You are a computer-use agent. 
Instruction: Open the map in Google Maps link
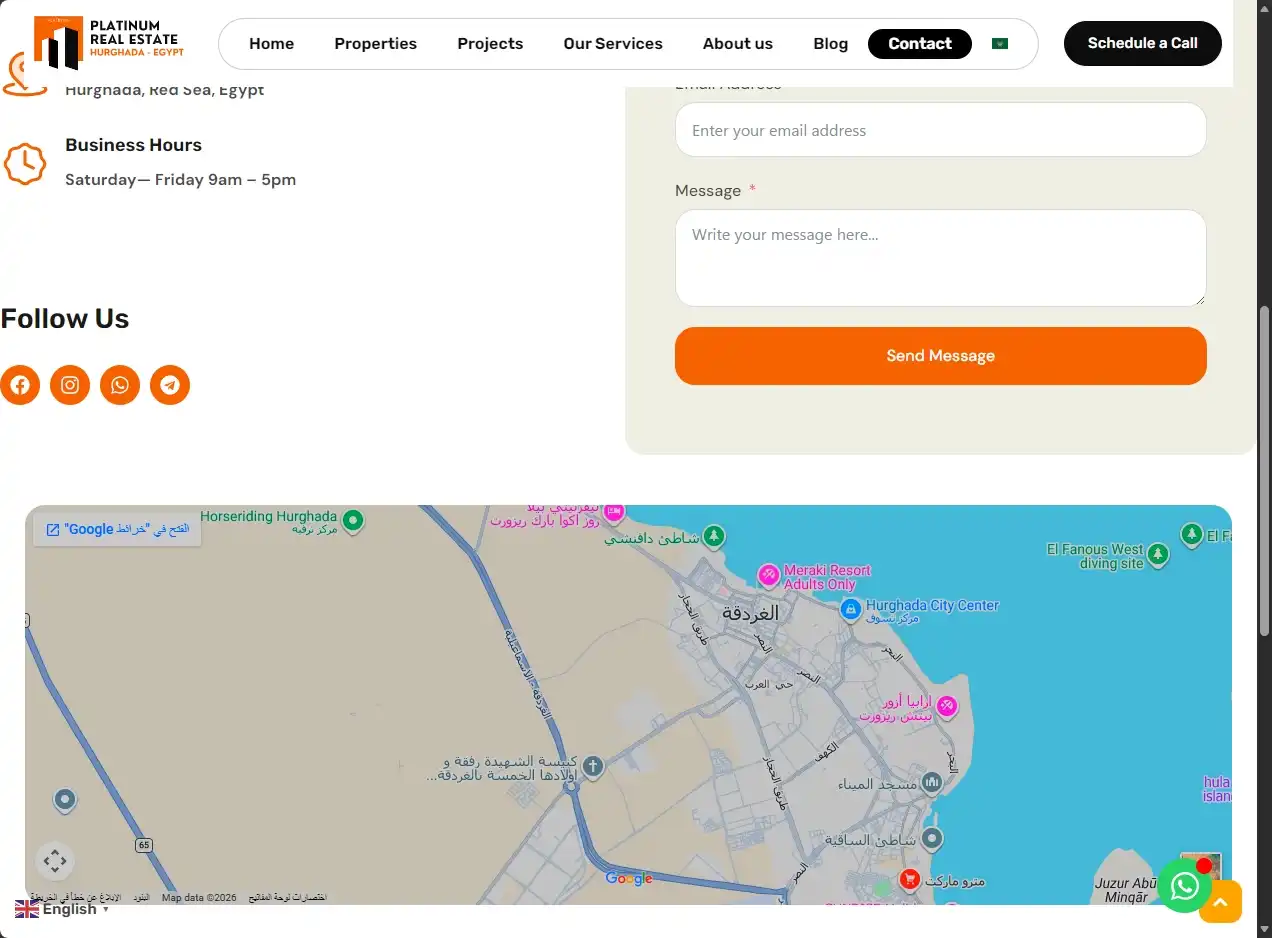click(x=117, y=529)
